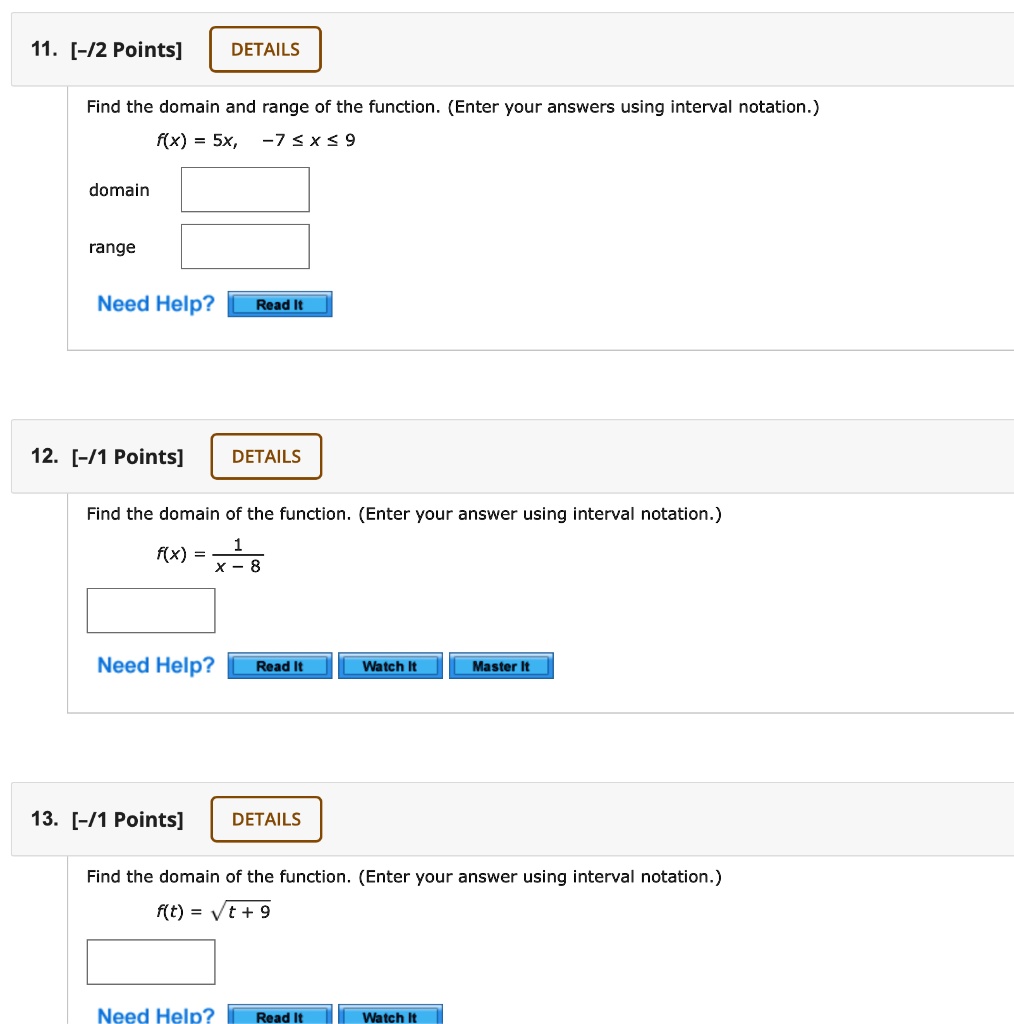This screenshot has height=1024, width=1014.
Task: Click Read It under question 13
Action: (279, 1016)
